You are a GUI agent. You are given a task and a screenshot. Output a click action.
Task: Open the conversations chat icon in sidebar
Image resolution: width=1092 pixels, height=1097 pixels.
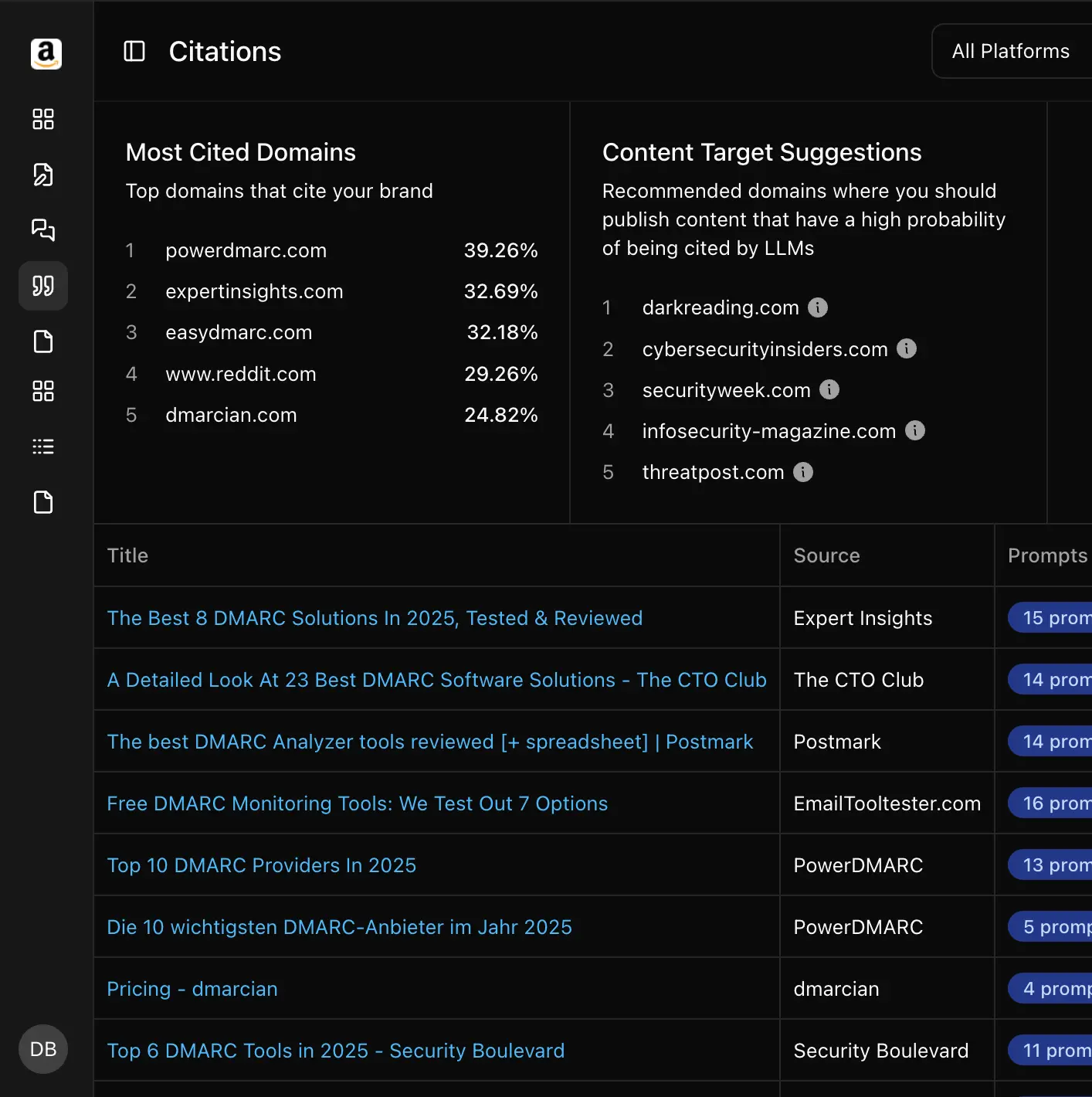click(x=42, y=230)
